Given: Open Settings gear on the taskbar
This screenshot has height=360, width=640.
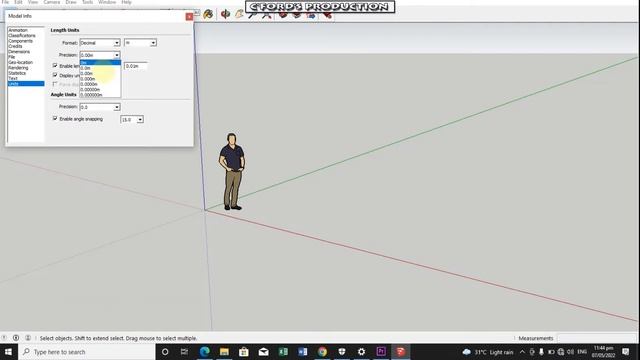Looking at the screenshot, I should click(x=361, y=352).
